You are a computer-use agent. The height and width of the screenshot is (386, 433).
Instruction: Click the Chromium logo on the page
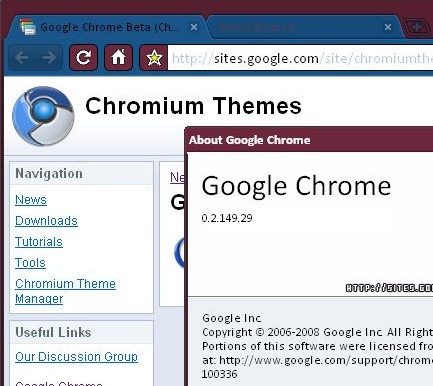coord(43,116)
